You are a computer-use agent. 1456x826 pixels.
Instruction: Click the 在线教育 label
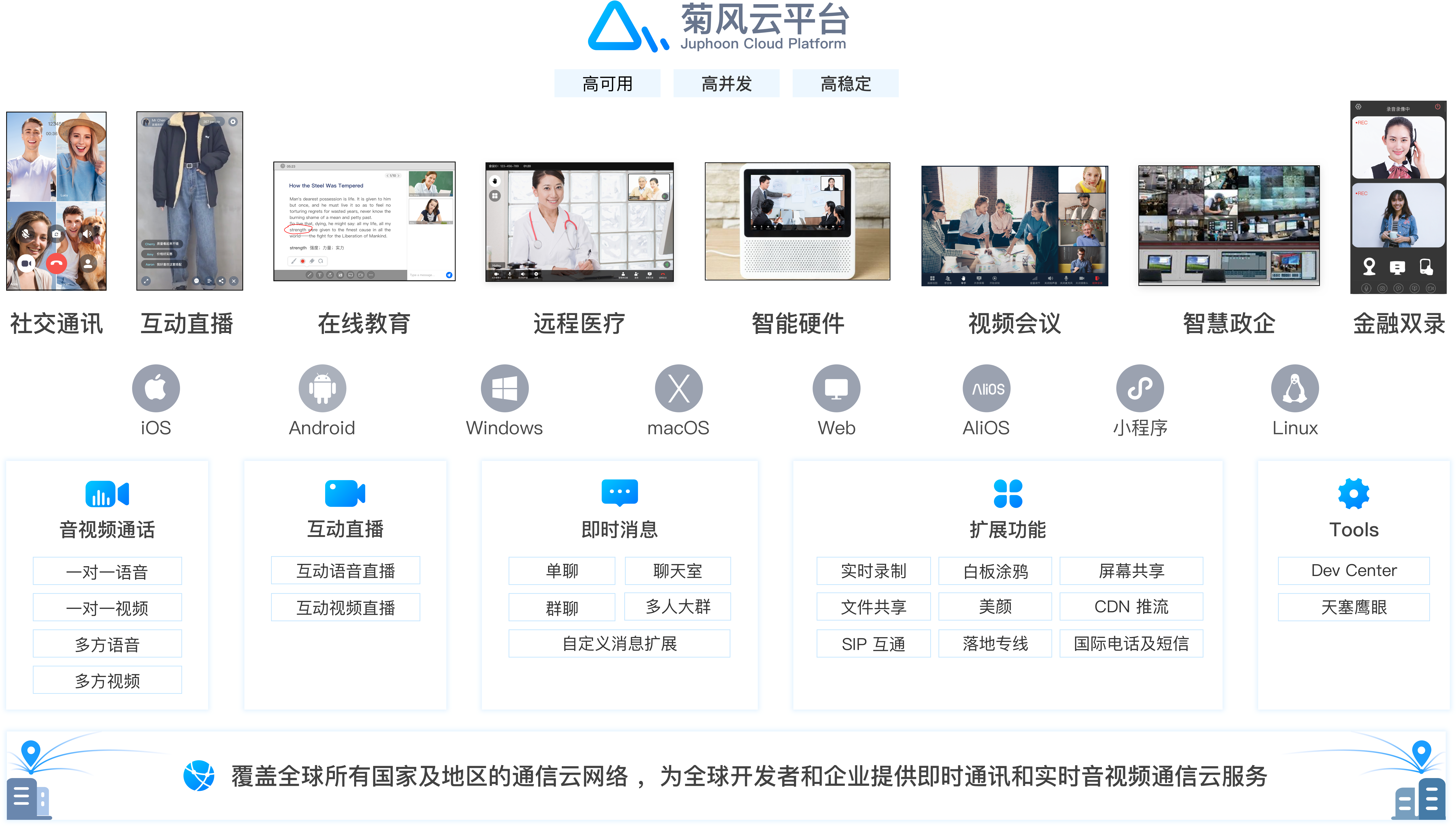coord(364,323)
